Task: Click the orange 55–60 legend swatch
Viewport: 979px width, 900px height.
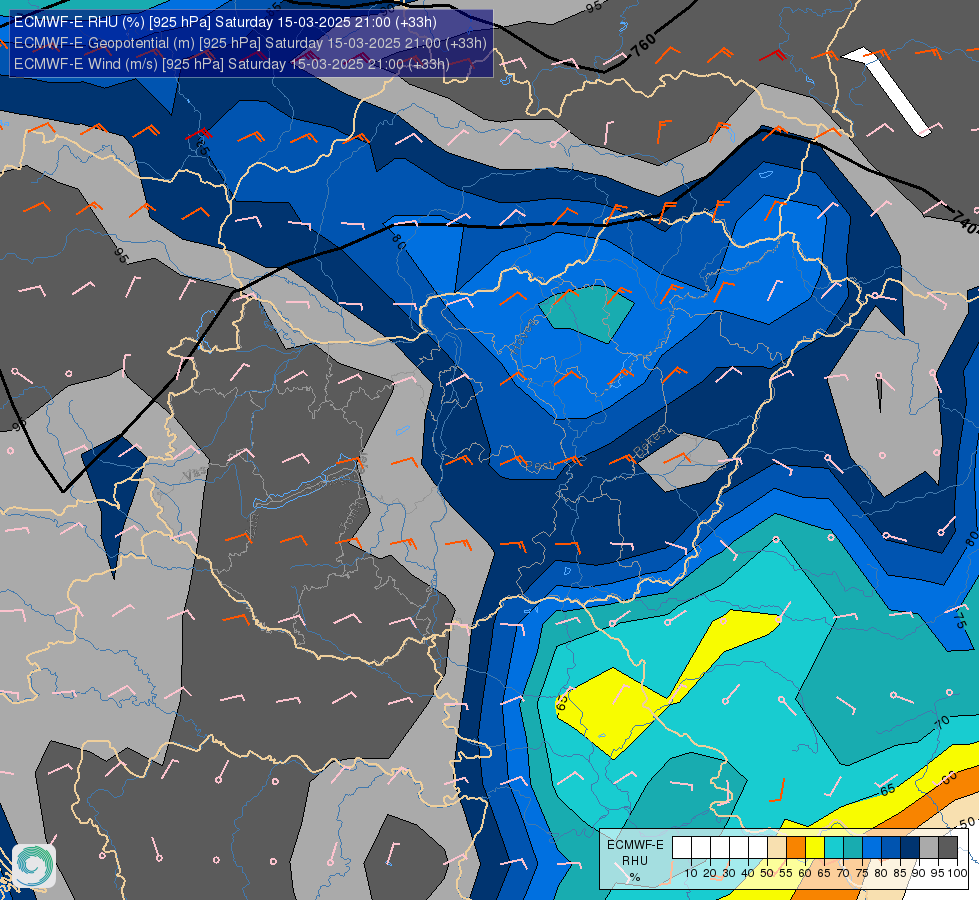Action: point(795,848)
